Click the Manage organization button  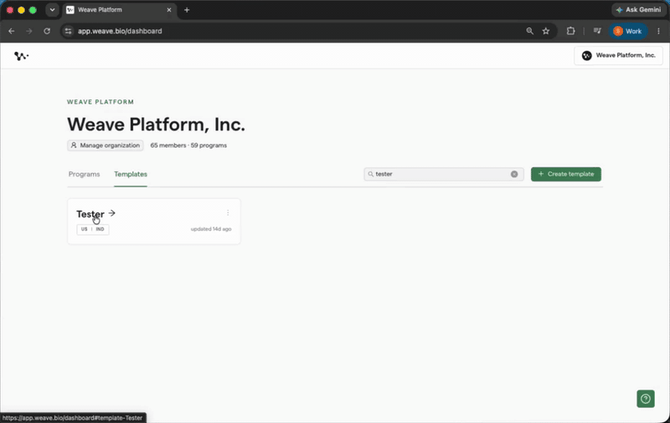pyautogui.click(x=105, y=145)
